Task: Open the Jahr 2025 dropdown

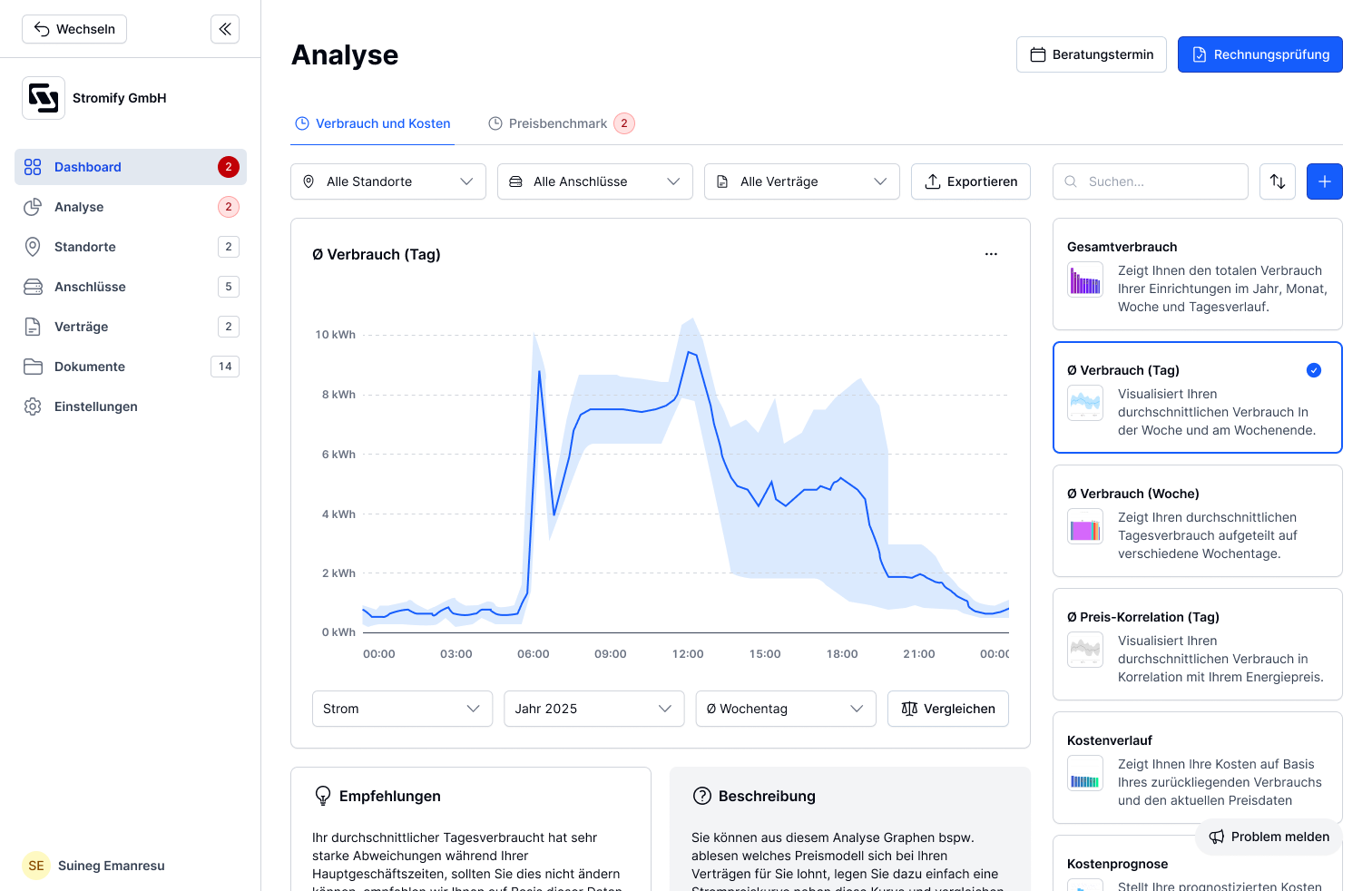Action: (593, 709)
